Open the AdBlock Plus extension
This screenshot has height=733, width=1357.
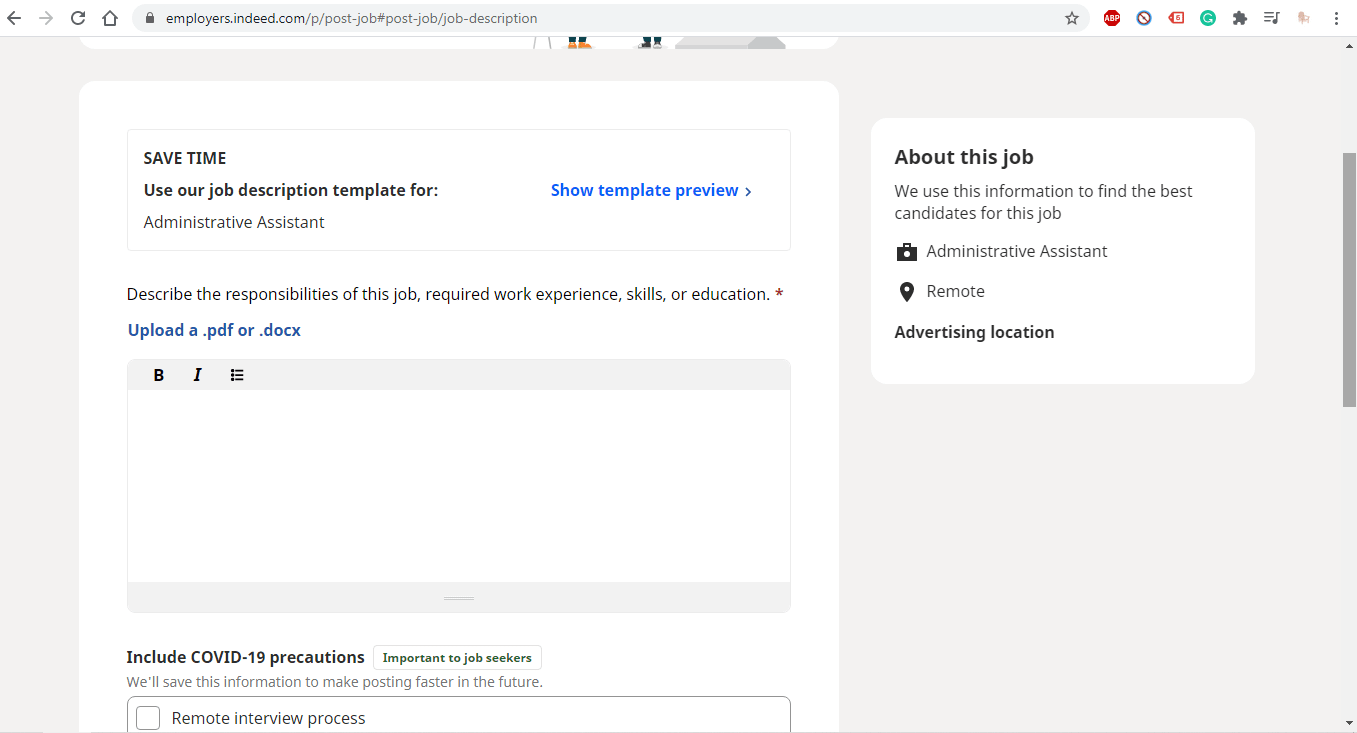1111,18
